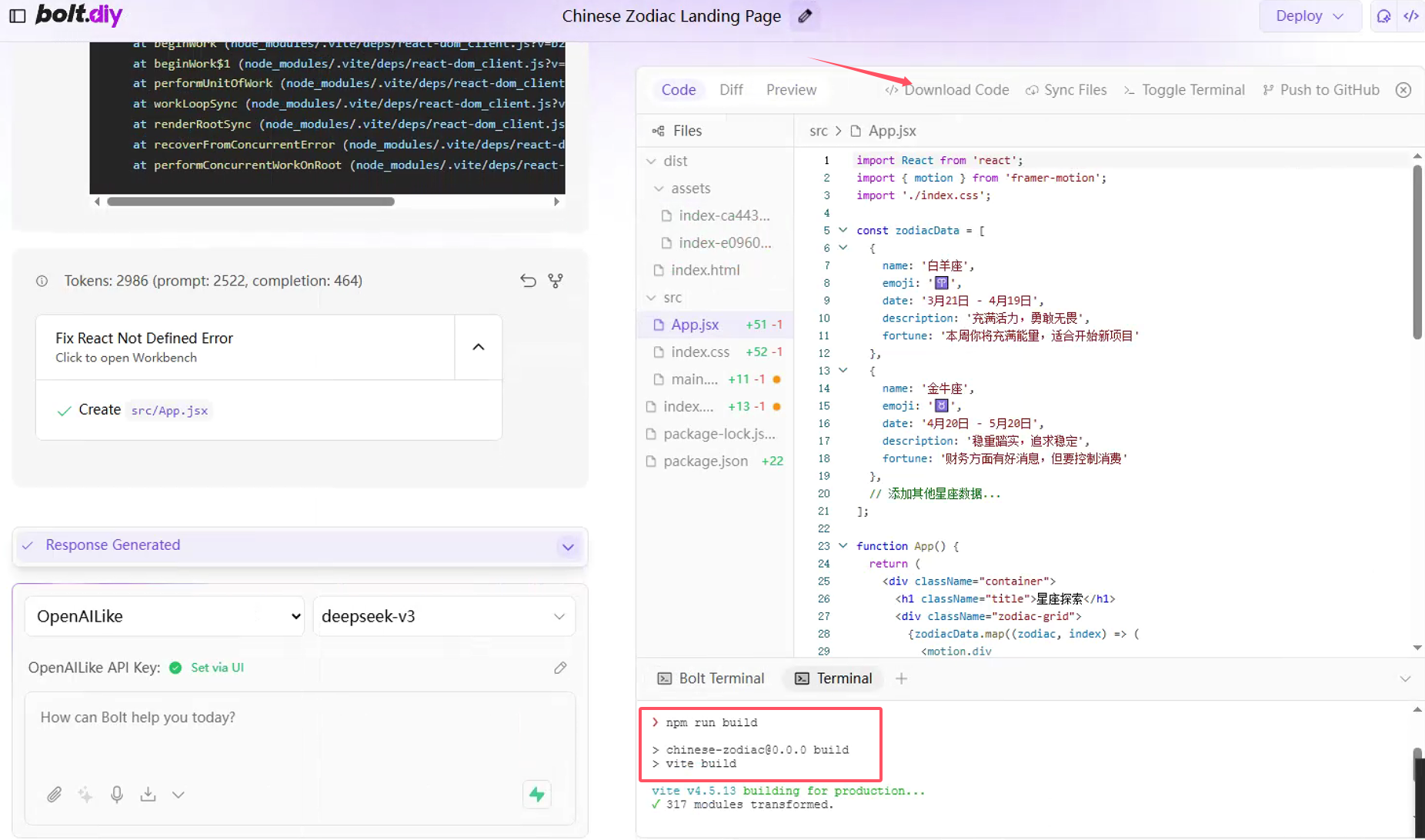This screenshot has width=1425, height=840.
Task: Edit the project title with pencil icon
Action: click(x=805, y=16)
